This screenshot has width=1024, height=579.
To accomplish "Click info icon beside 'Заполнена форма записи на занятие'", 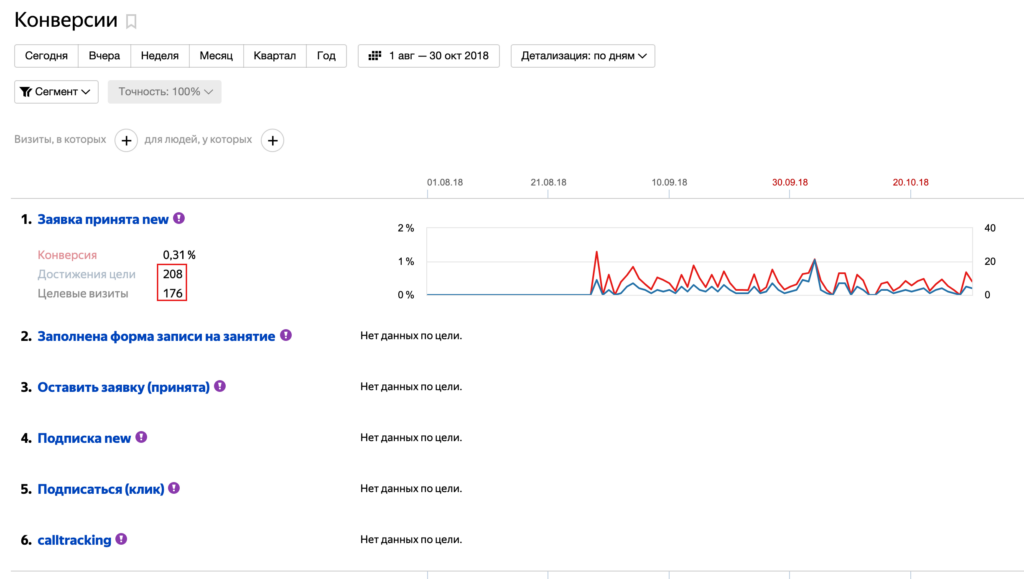I will pos(285,336).
